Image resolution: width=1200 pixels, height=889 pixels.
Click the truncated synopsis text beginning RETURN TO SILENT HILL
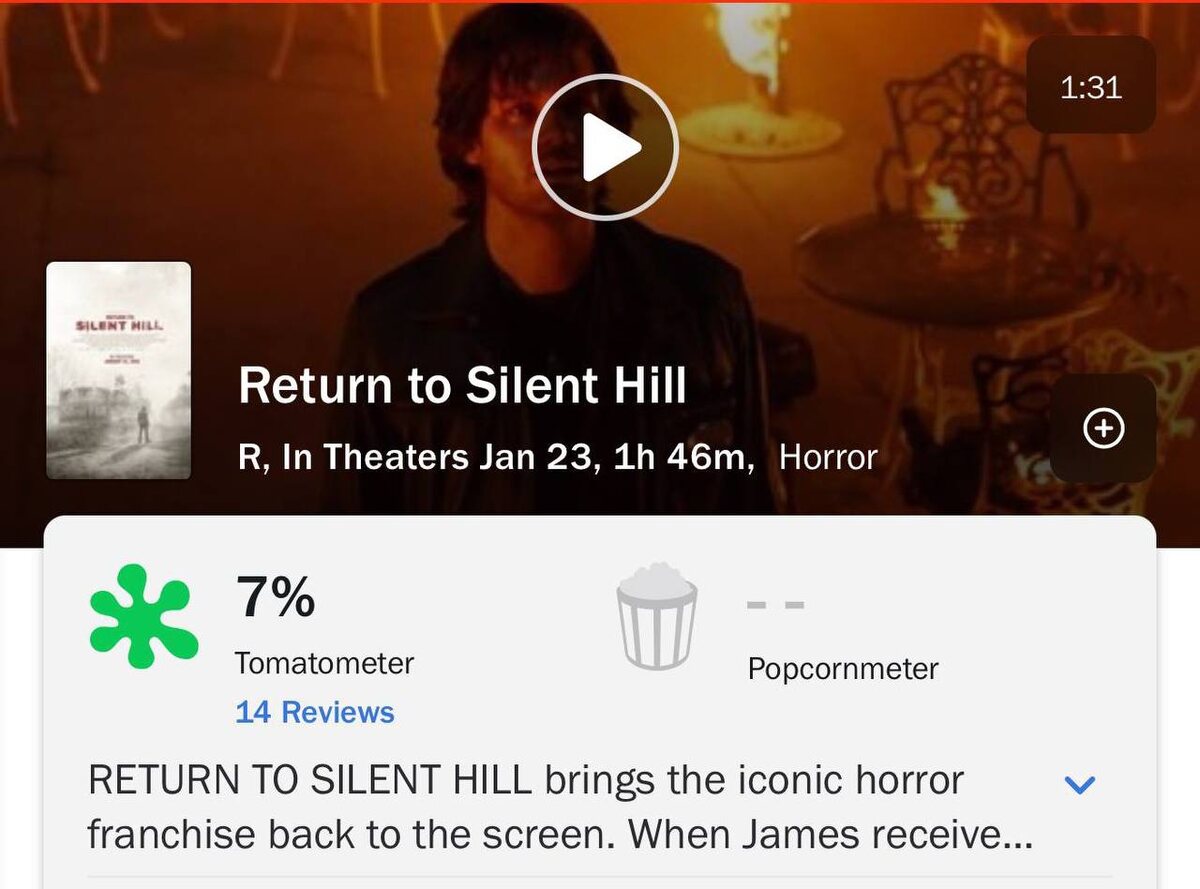561,807
